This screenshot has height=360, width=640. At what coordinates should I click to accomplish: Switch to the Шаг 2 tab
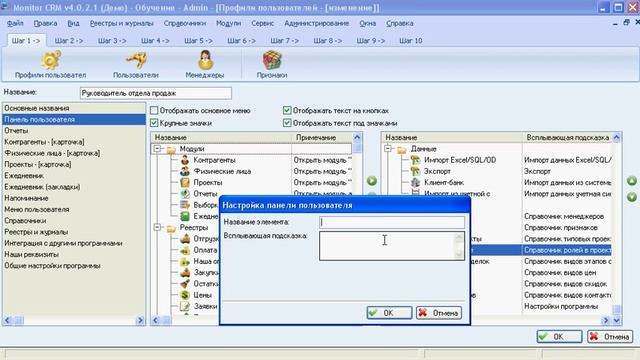(x=69, y=40)
